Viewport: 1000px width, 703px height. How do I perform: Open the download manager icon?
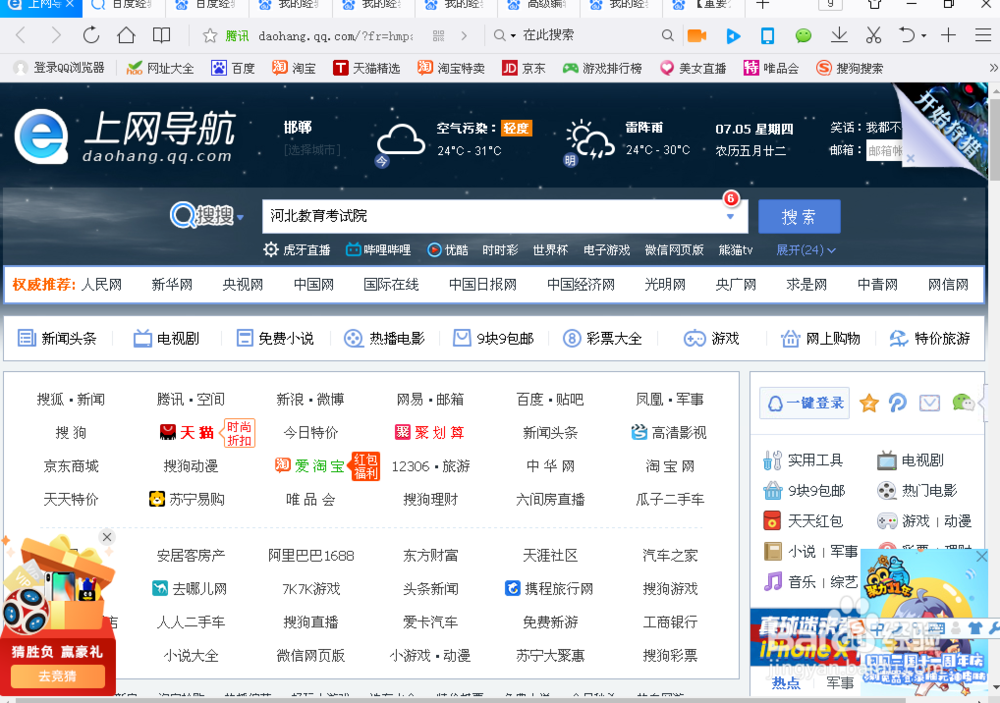click(840, 35)
